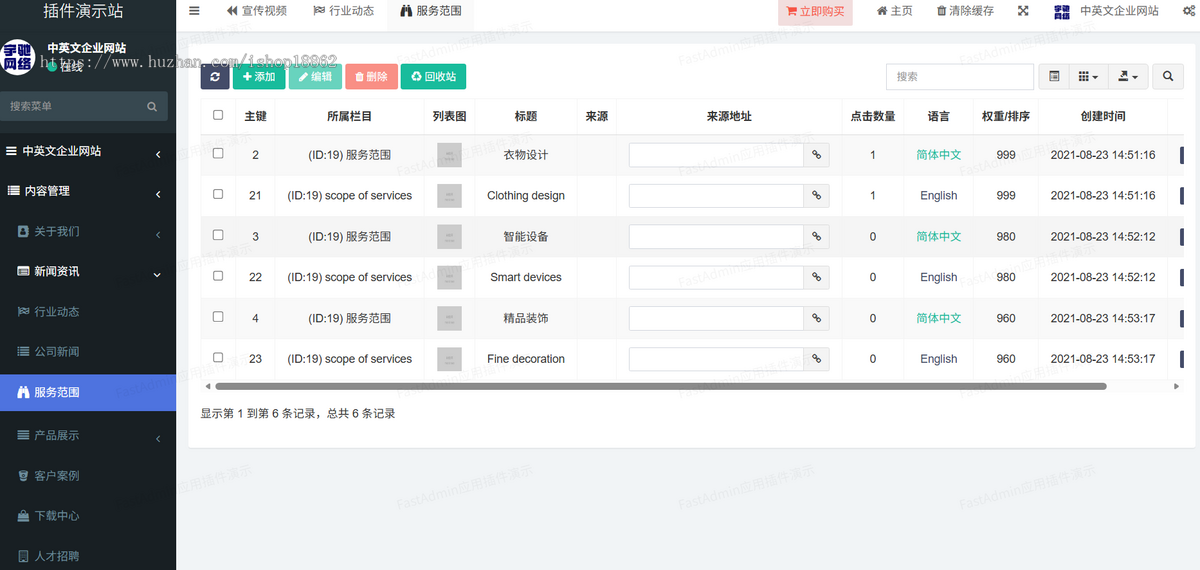Select all rows with header checkbox
The width and height of the screenshot is (1200, 570).
point(218,115)
